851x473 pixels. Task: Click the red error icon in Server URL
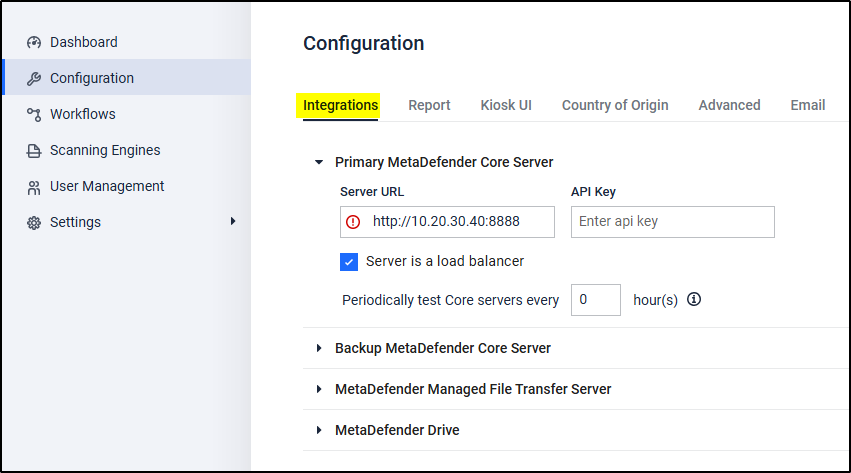[x=353, y=222]
